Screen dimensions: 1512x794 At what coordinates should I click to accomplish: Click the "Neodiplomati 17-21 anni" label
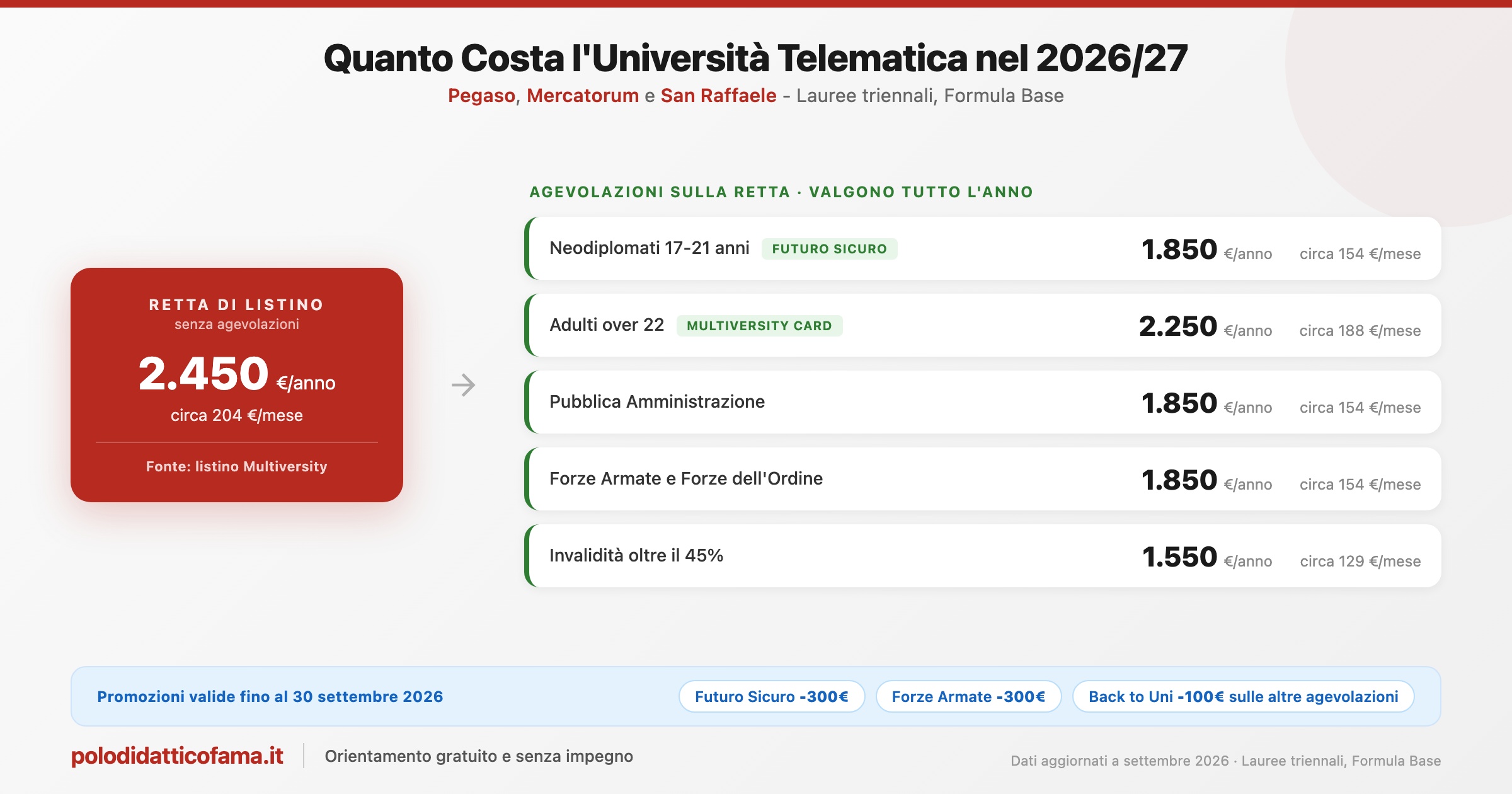tap(650, 248)
